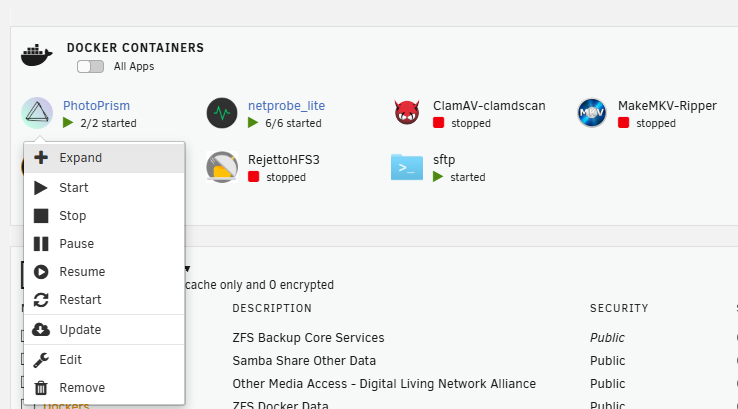Click the sftp container name

click(444, 160)
